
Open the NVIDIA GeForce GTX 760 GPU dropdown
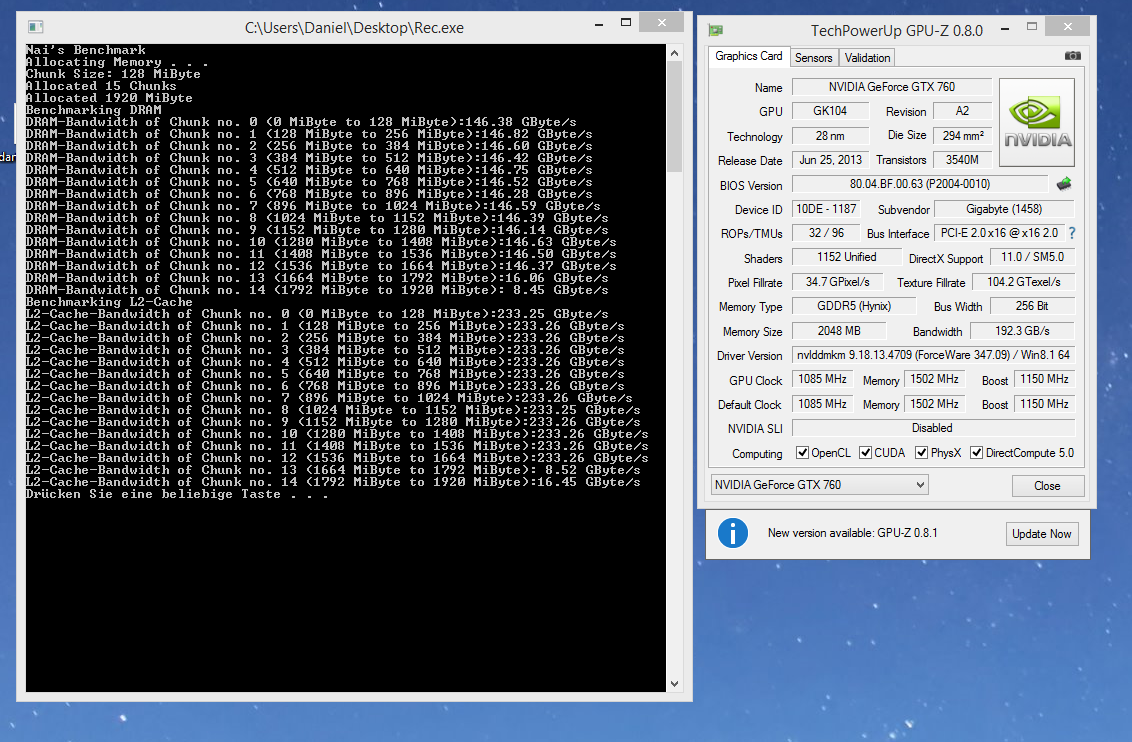click(x=819, y=485)
